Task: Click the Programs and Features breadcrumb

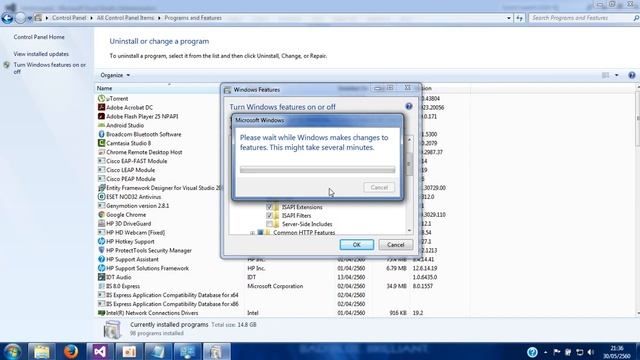Action: [x=193, y=18]
